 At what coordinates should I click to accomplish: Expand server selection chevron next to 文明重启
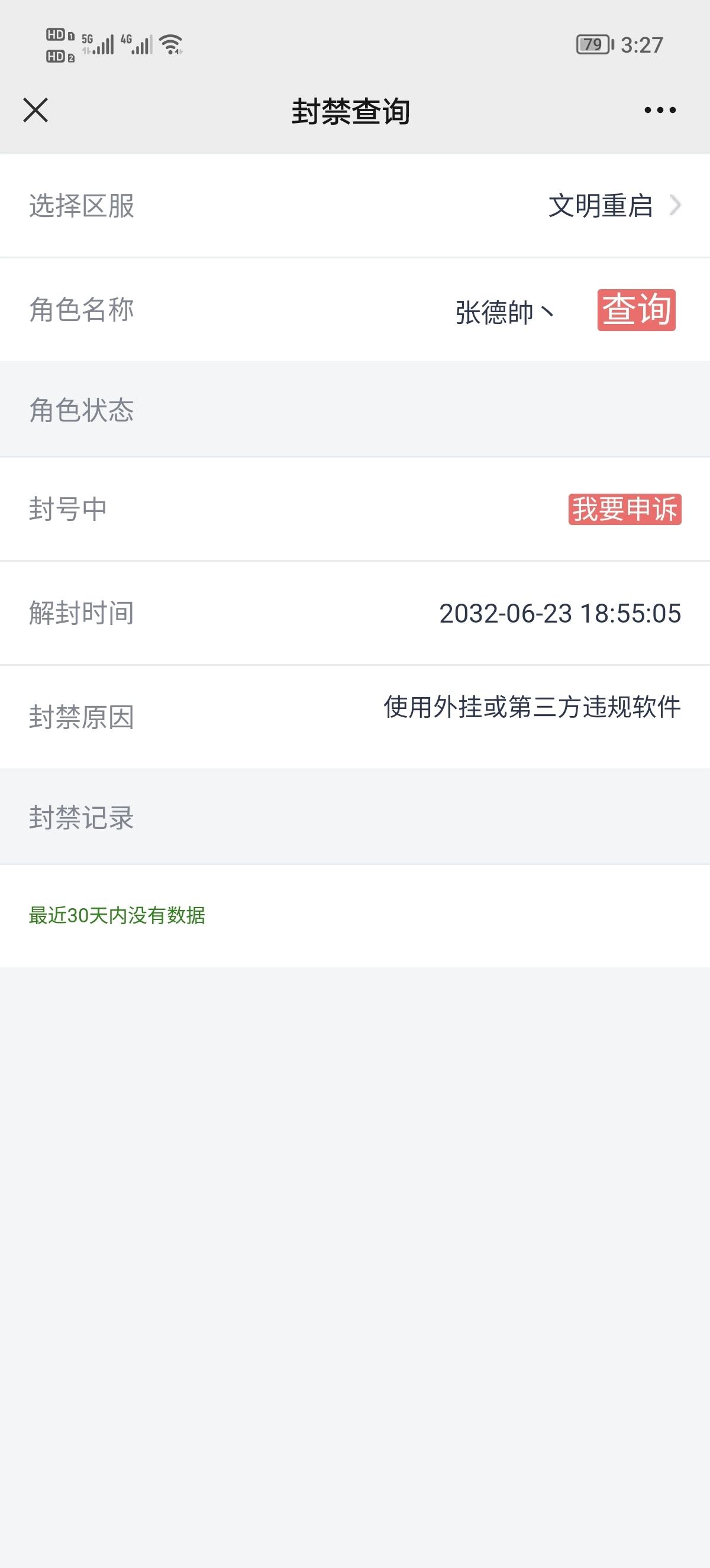tap(674, 205)
